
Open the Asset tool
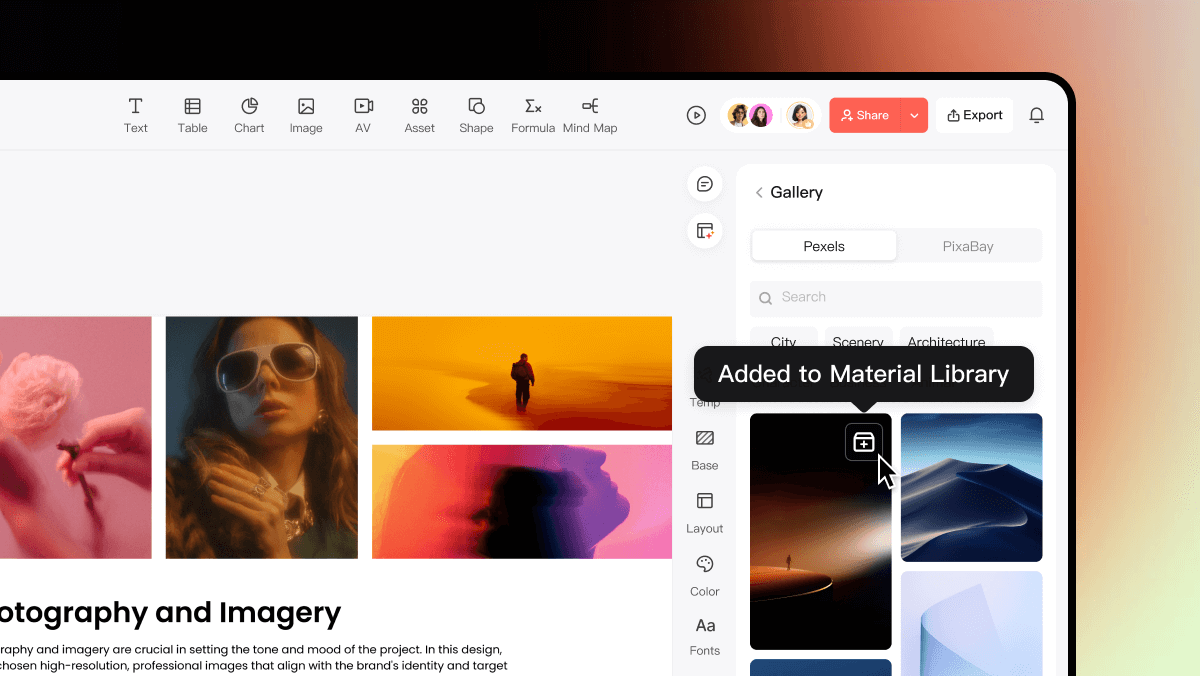click(420, 115)
